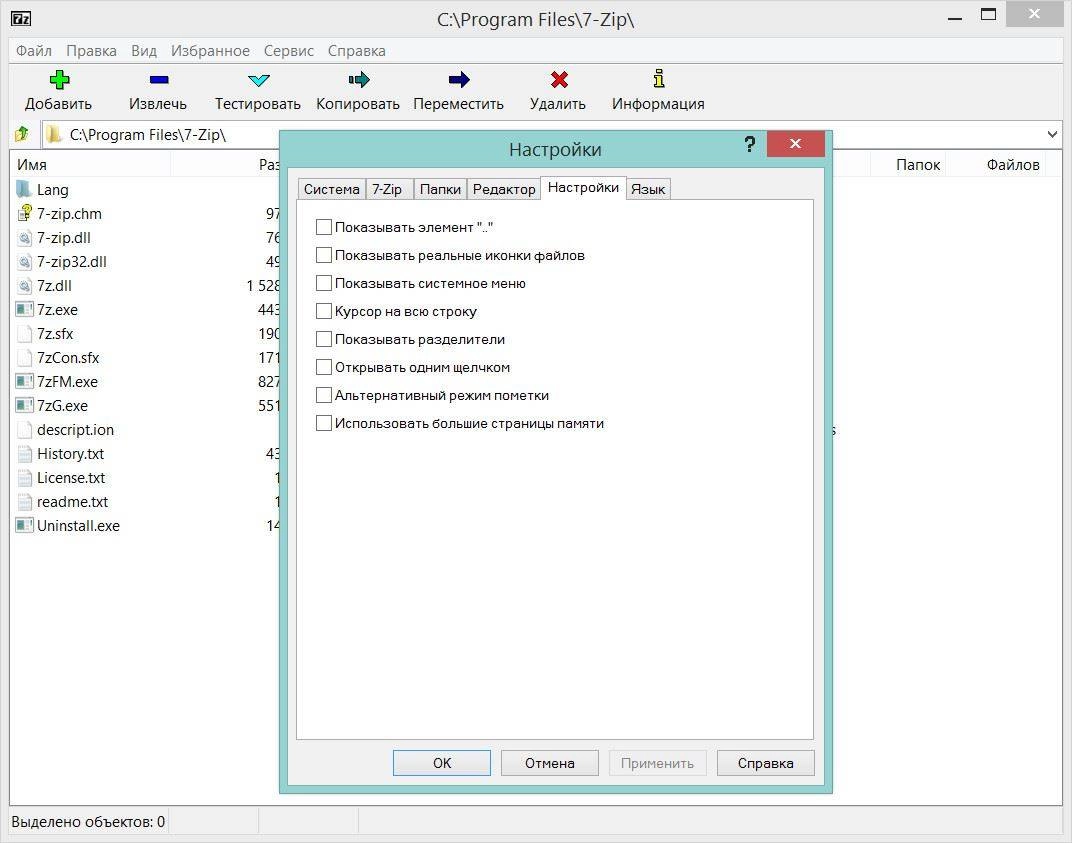
Task: Click the 7-zip.chm help file icon
Action: (24, 213)
